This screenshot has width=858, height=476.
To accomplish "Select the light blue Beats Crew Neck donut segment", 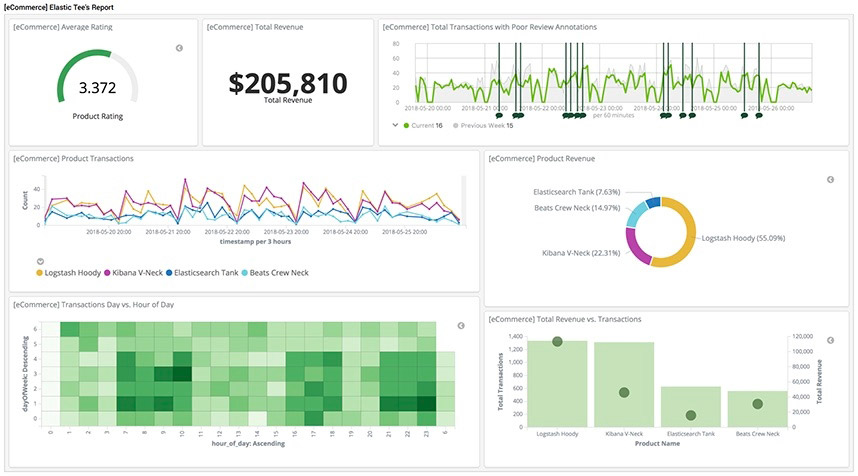I will point(633,214).
